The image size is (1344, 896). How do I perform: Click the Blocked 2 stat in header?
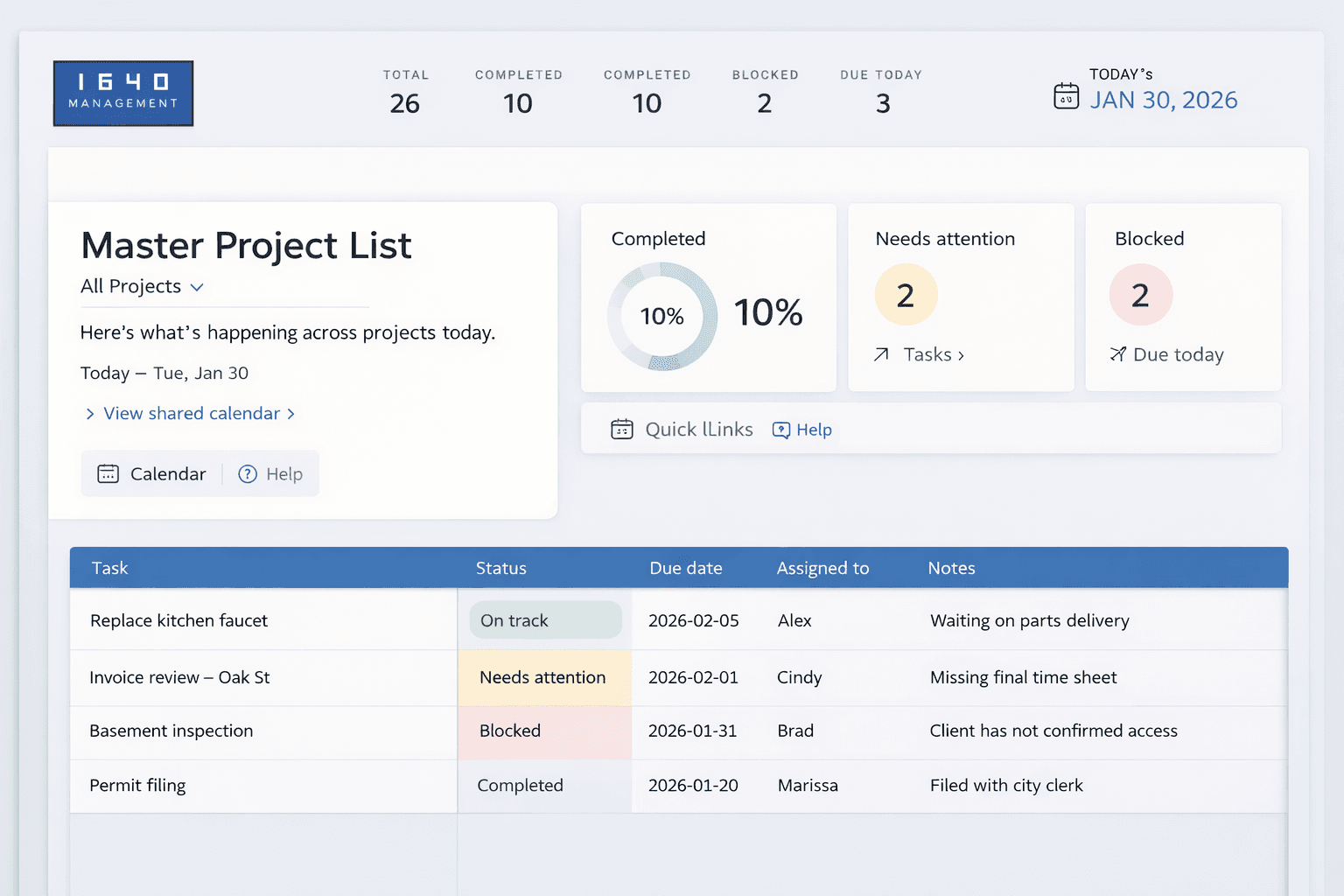[x=765, y=92]
